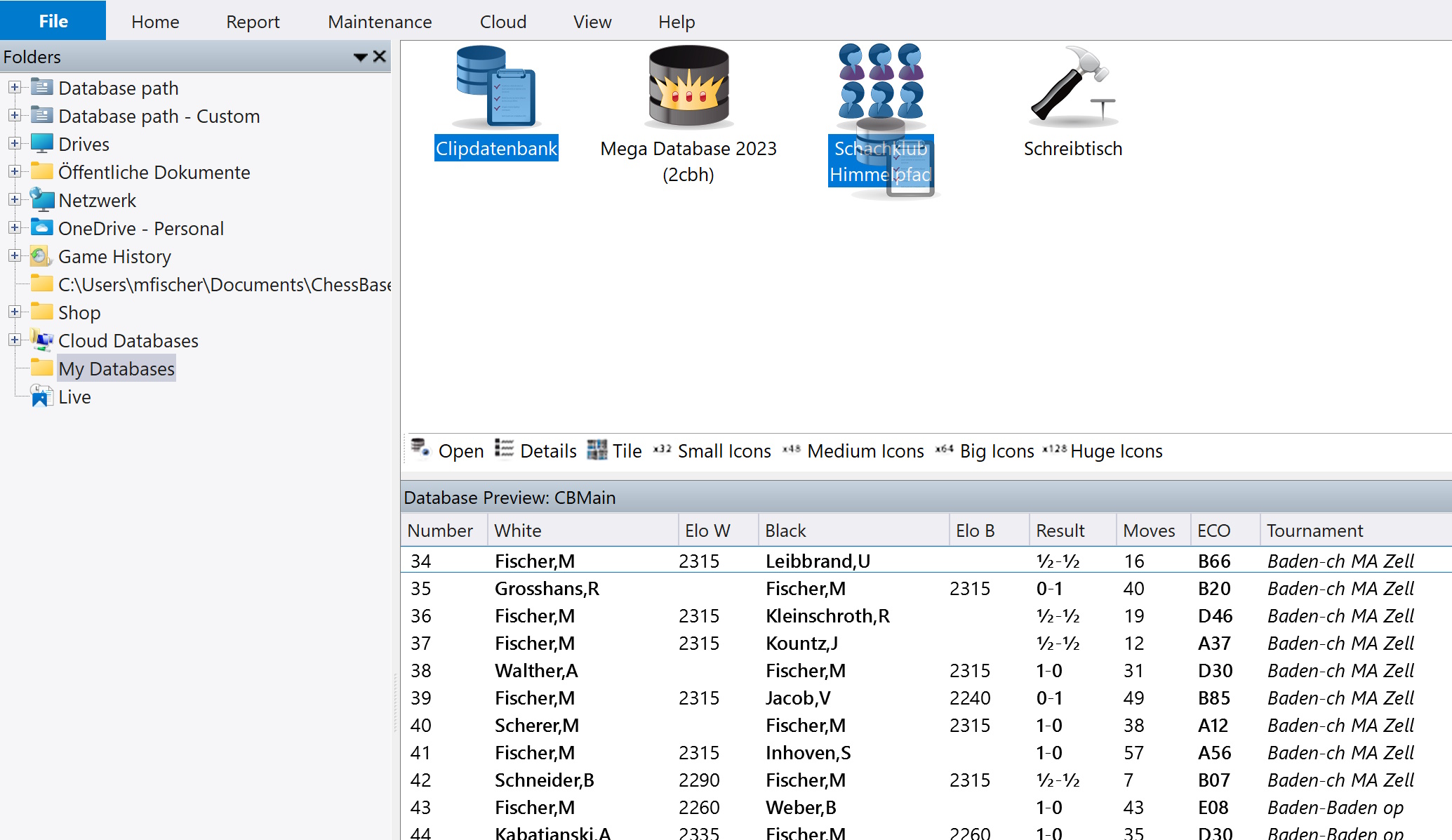Click the Tile view icon
This screenshot has width=1452, height=840.
[597, 450]
